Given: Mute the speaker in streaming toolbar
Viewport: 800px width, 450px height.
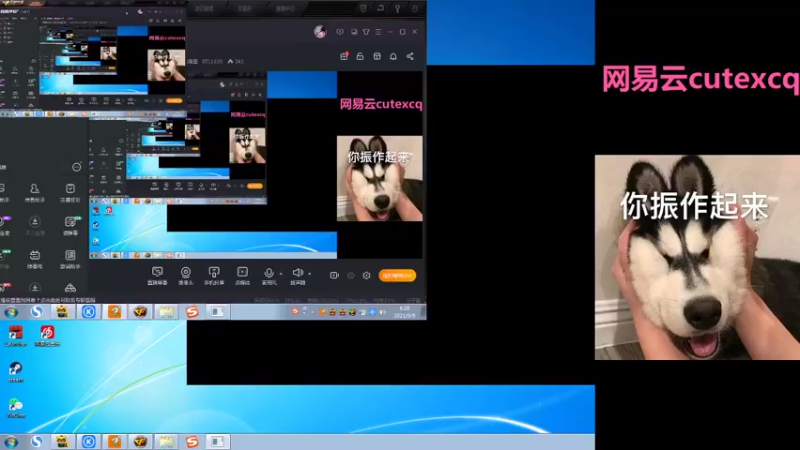Looking at the screenshot, I should [x=297, y=273].
